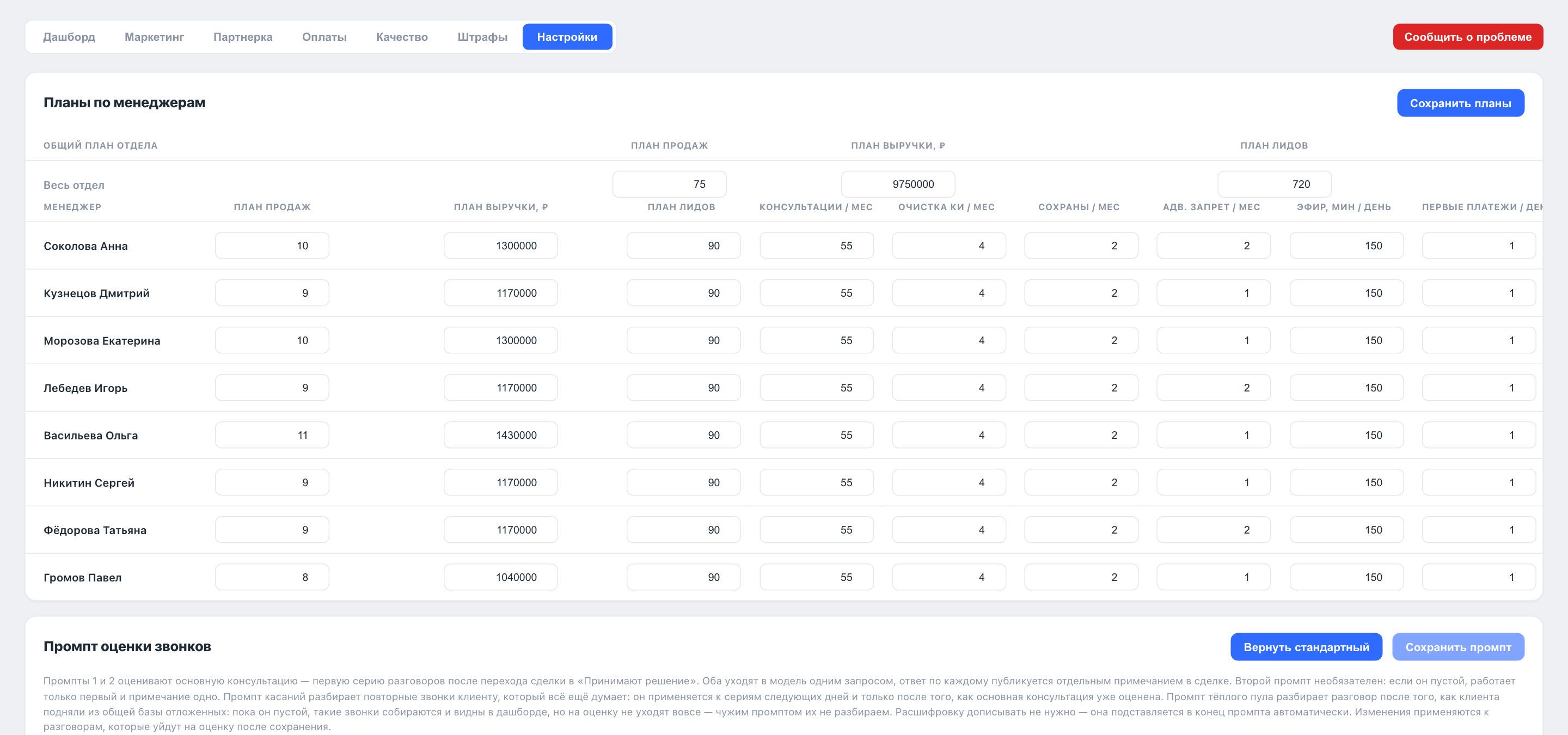Edit department leads plan field 720
Viewport: 1568px width, 735px height.
coord(1274,185)
